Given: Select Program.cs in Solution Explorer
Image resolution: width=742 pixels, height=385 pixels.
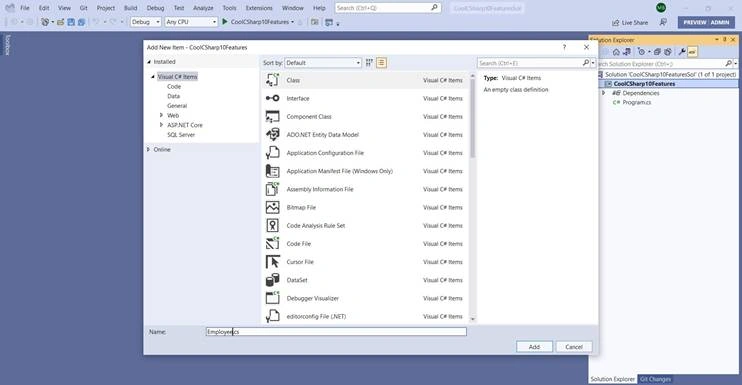Looking at the screenshot, I should [x=636, y=102].
